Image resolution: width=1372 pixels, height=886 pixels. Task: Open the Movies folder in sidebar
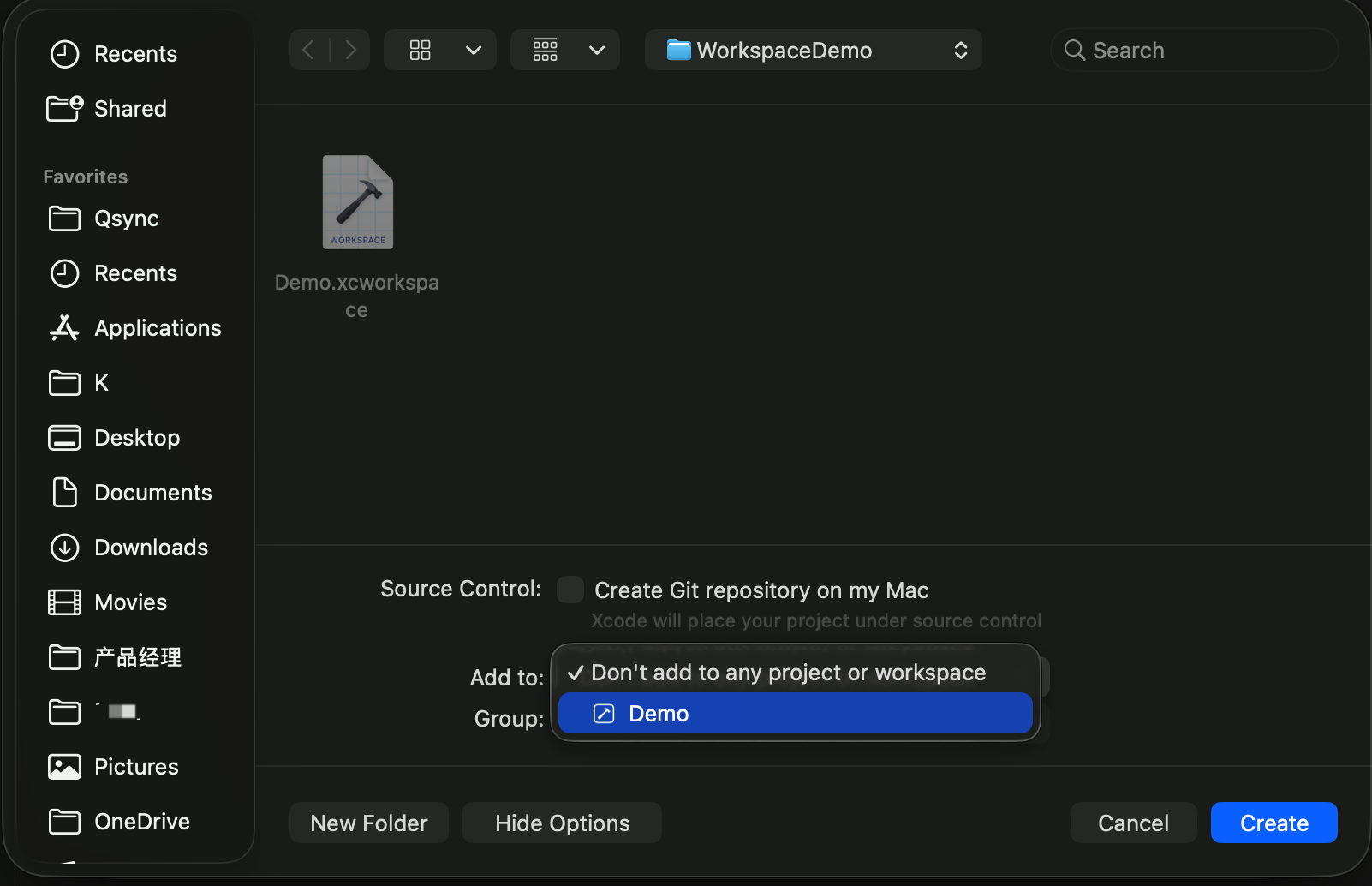(x=130, y=602)
